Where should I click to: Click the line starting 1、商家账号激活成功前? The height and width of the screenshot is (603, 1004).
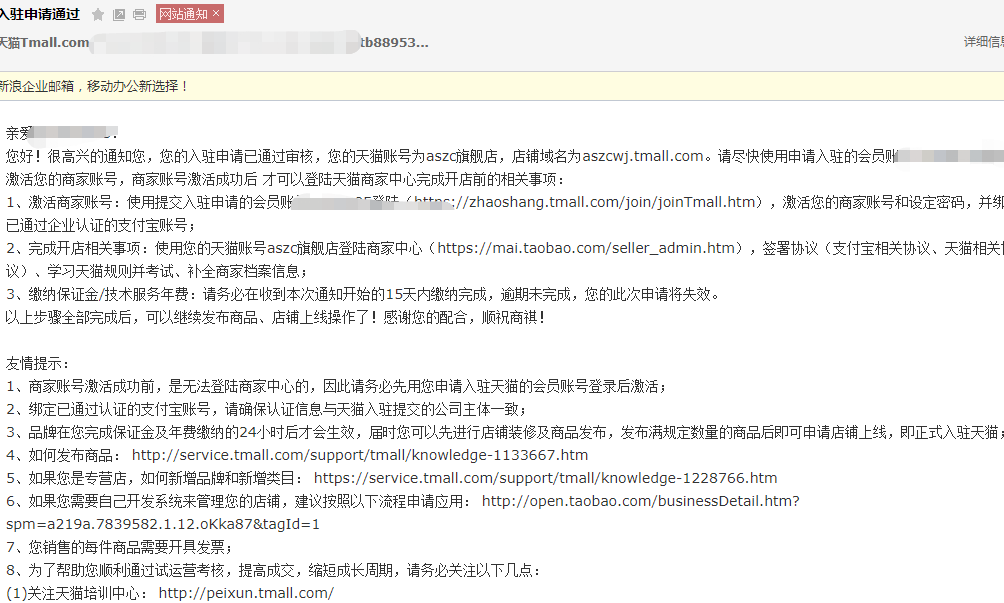(x=336, y=387)
